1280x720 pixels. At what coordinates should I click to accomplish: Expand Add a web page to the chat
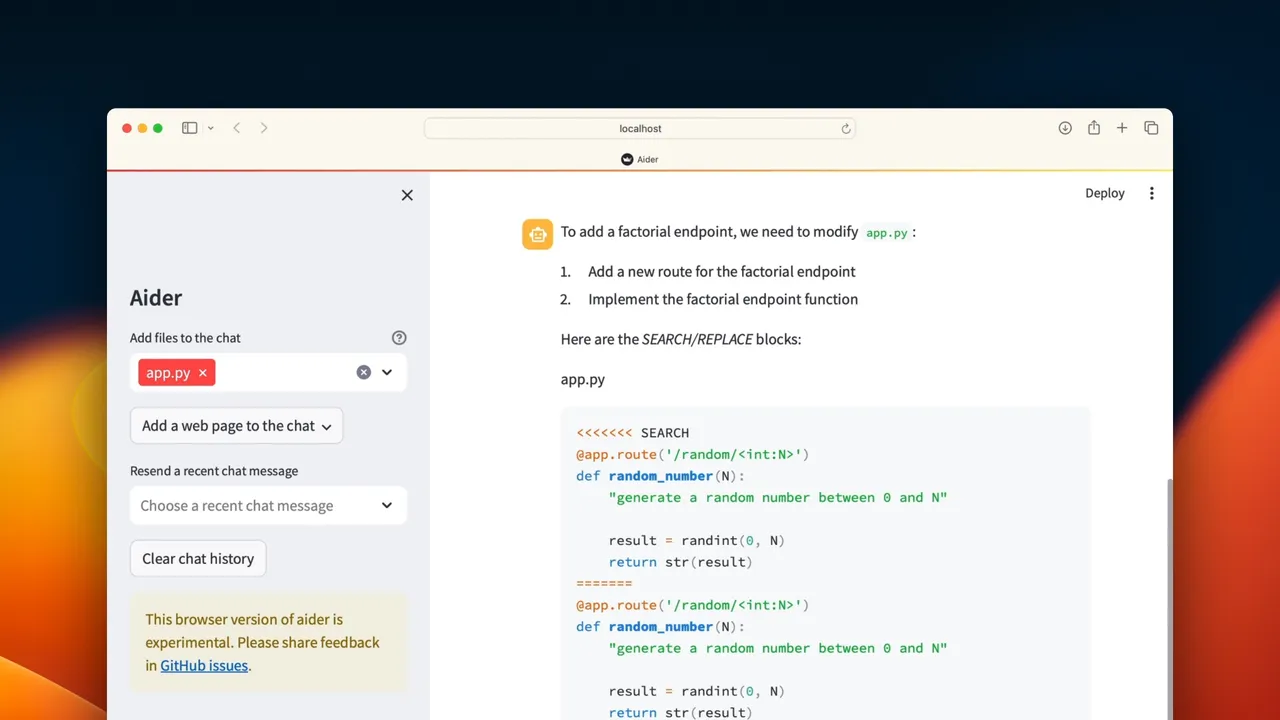pos(236,426)
